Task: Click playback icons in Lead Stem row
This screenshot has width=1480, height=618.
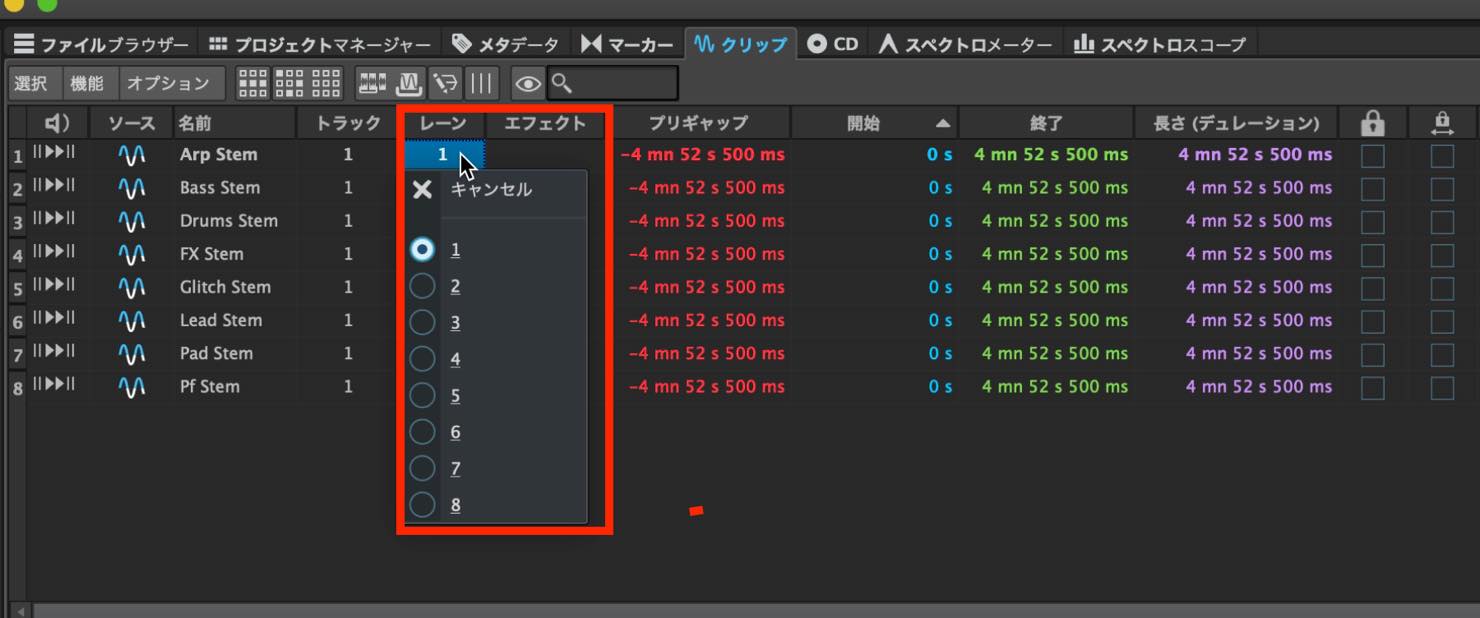Action: 54,318
